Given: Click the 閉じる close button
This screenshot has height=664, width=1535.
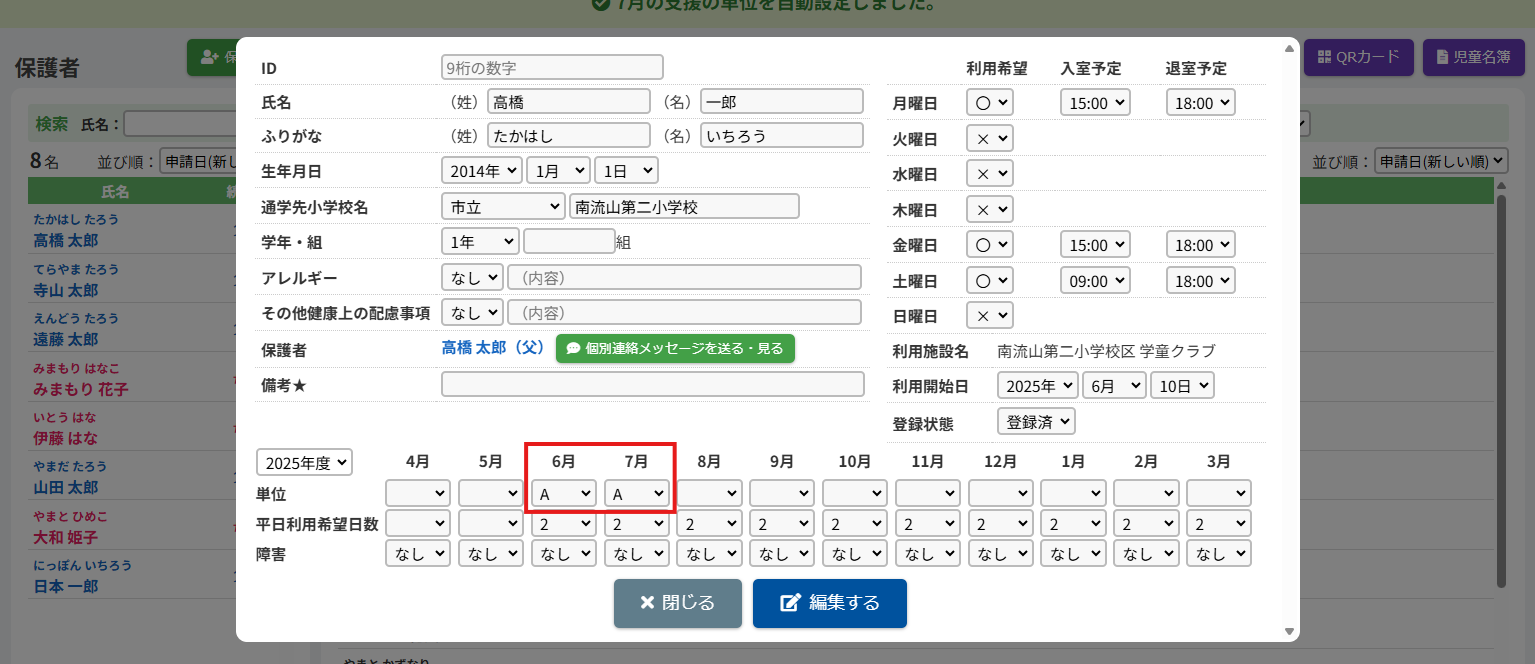Looking at the screenshot, I should (x=677, y=603).
